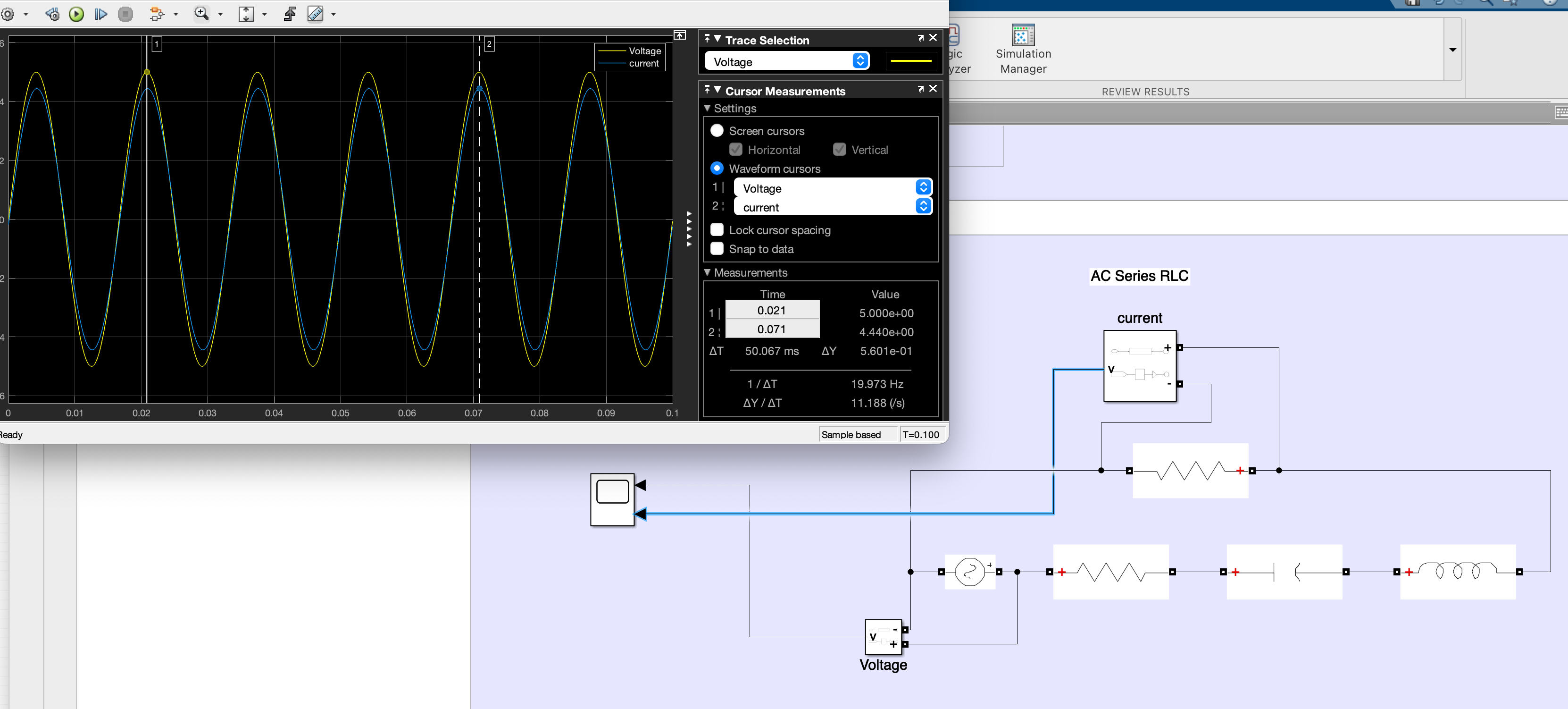
Task: Click the keyboard icon in Simulink window
Action: click(x=1561, y=113)
